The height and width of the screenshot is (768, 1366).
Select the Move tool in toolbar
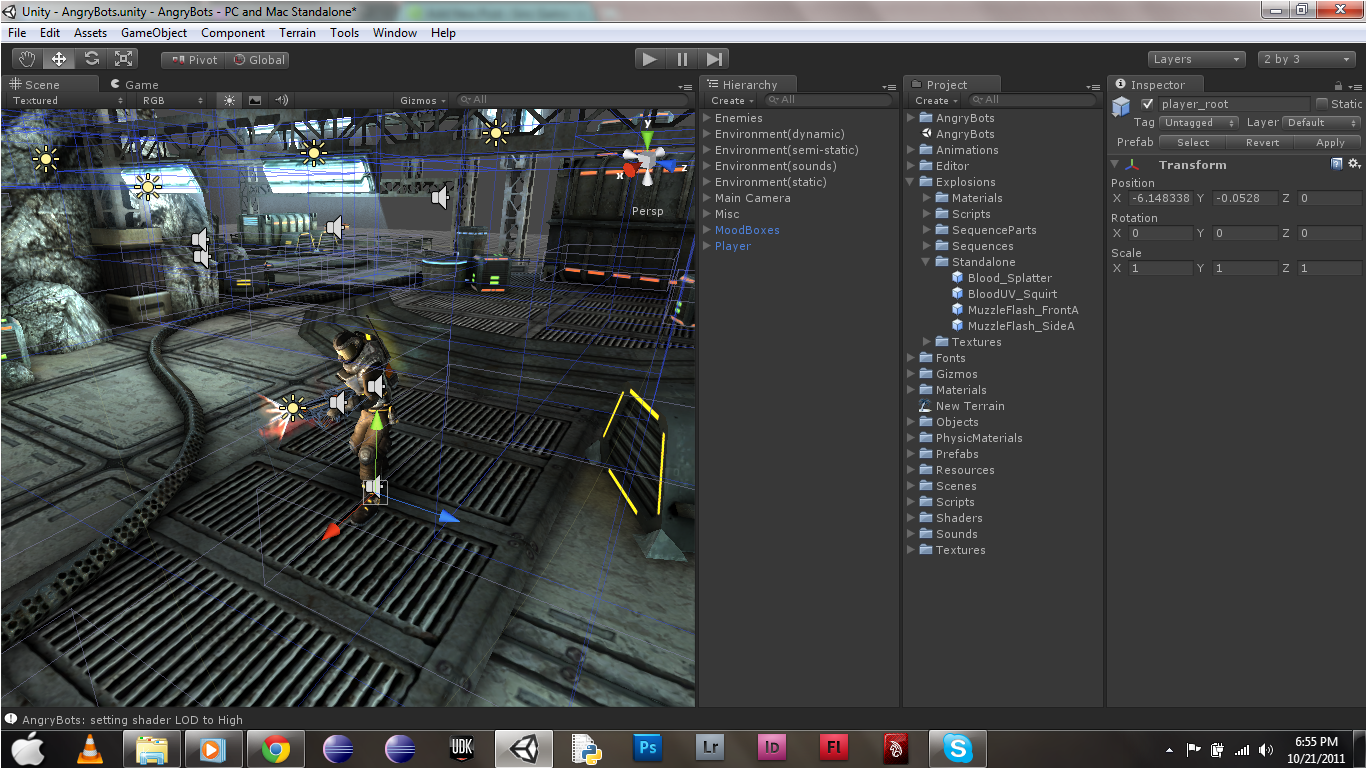pyautogui.click(x=59, y=59)
